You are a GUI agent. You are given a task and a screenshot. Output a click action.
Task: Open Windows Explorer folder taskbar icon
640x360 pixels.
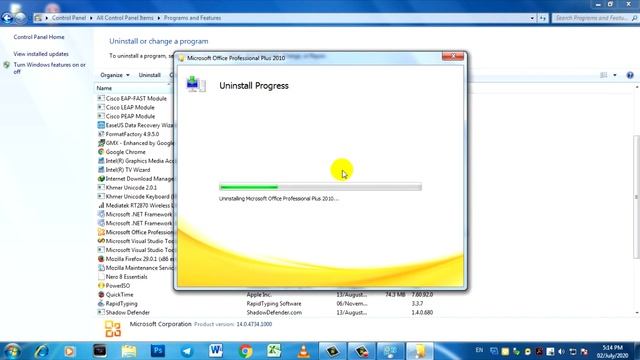129,351
